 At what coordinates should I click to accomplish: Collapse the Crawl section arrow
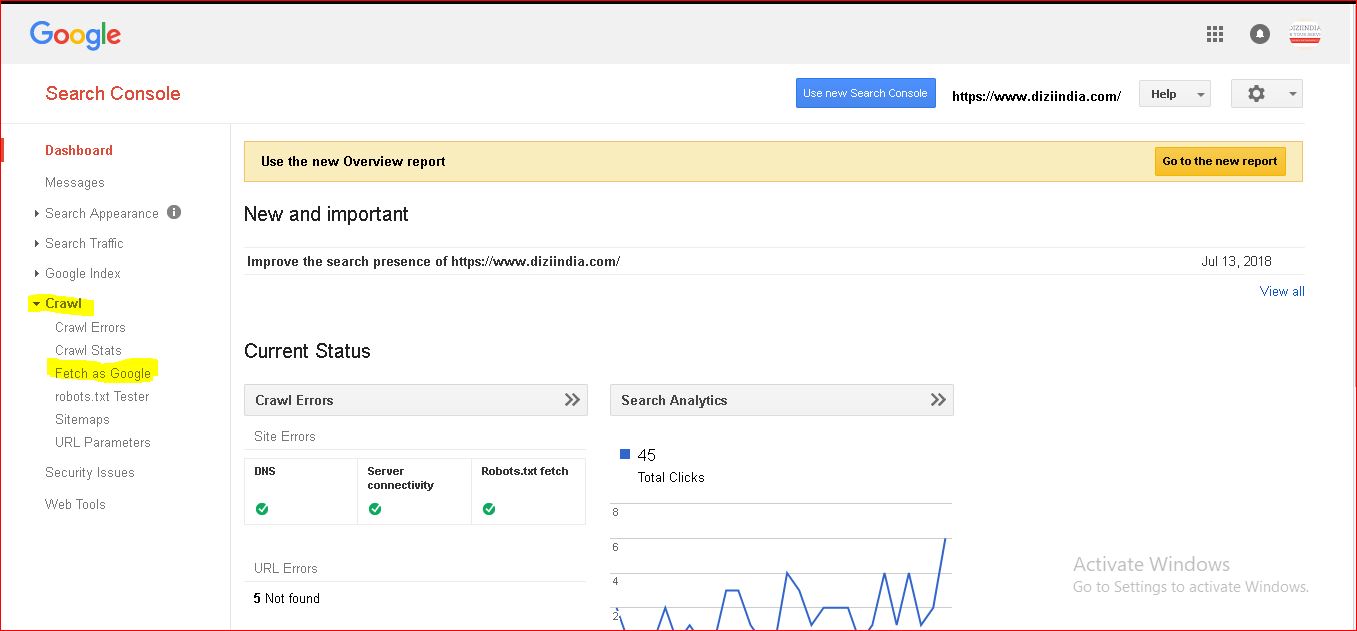(x=36, y=303)
